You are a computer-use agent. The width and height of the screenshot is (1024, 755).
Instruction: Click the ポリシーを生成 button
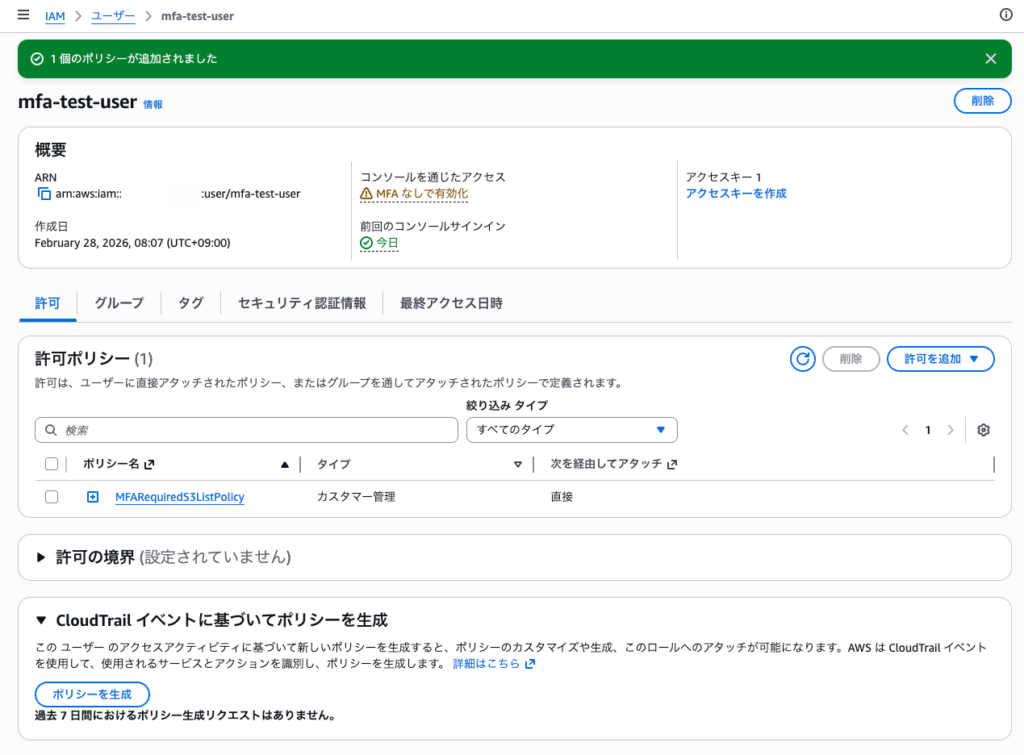[92, 694]
